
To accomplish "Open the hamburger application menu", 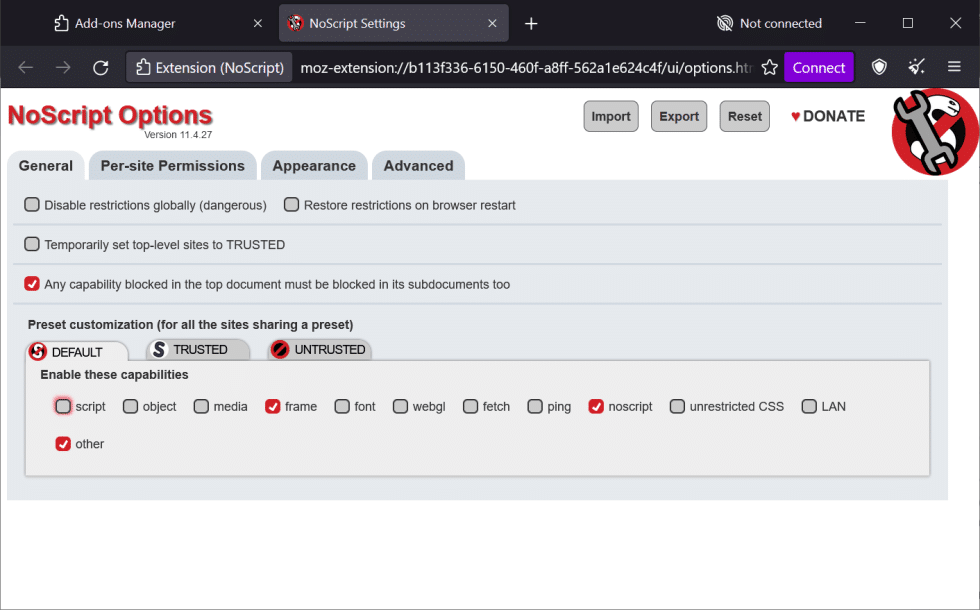I will click(x=954, y=66).
